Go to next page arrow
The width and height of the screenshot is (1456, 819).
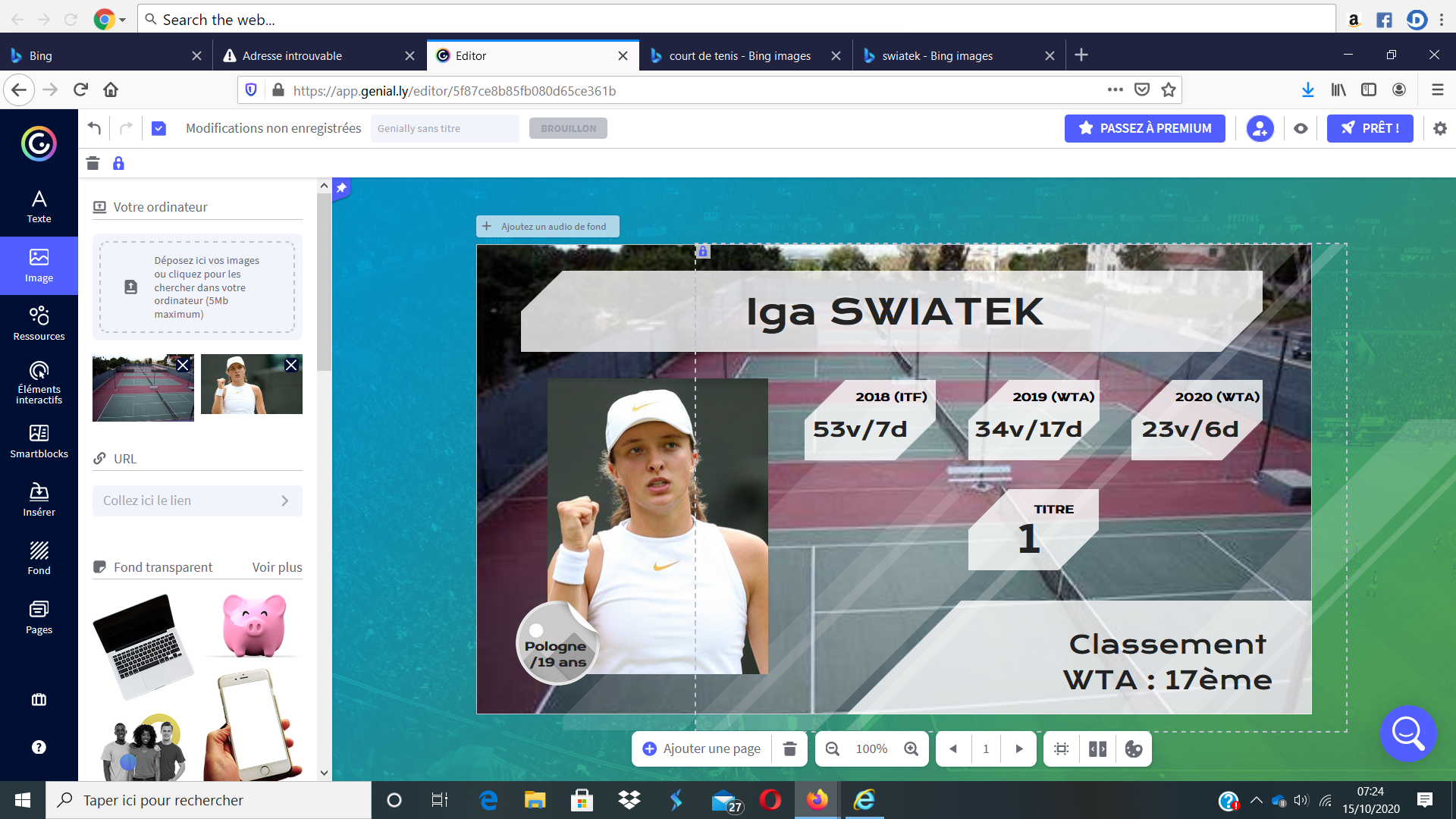coord(1019,748)
